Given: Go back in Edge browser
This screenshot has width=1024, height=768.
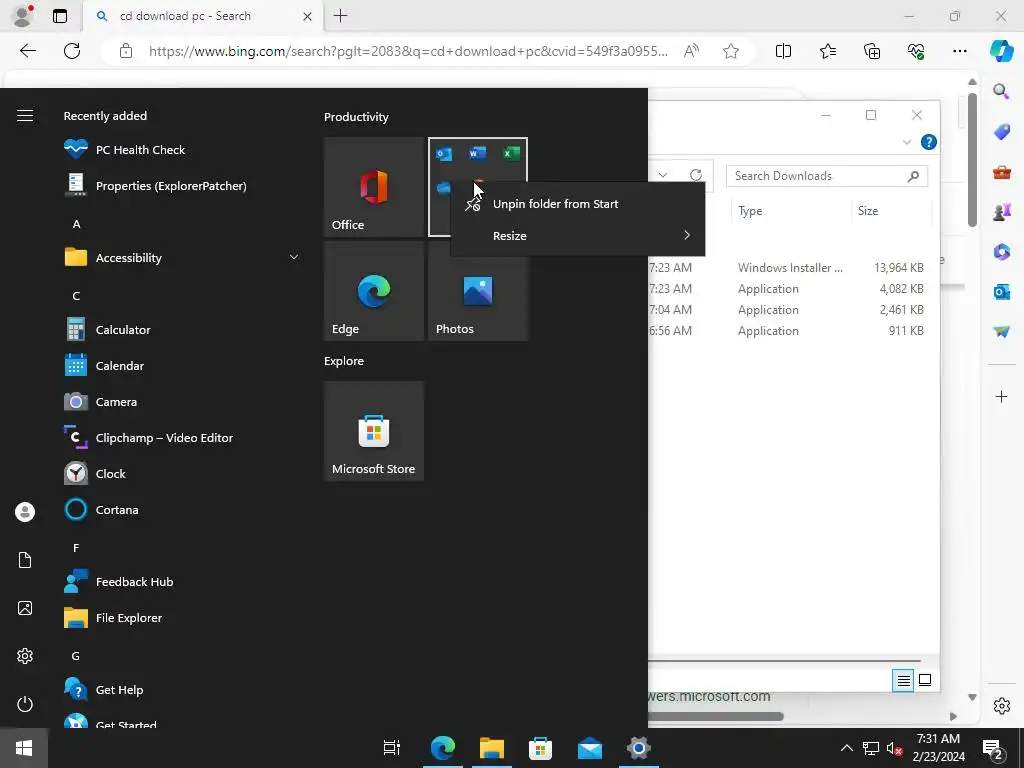Looking at the screenshot, I should (x=27, y=51).
